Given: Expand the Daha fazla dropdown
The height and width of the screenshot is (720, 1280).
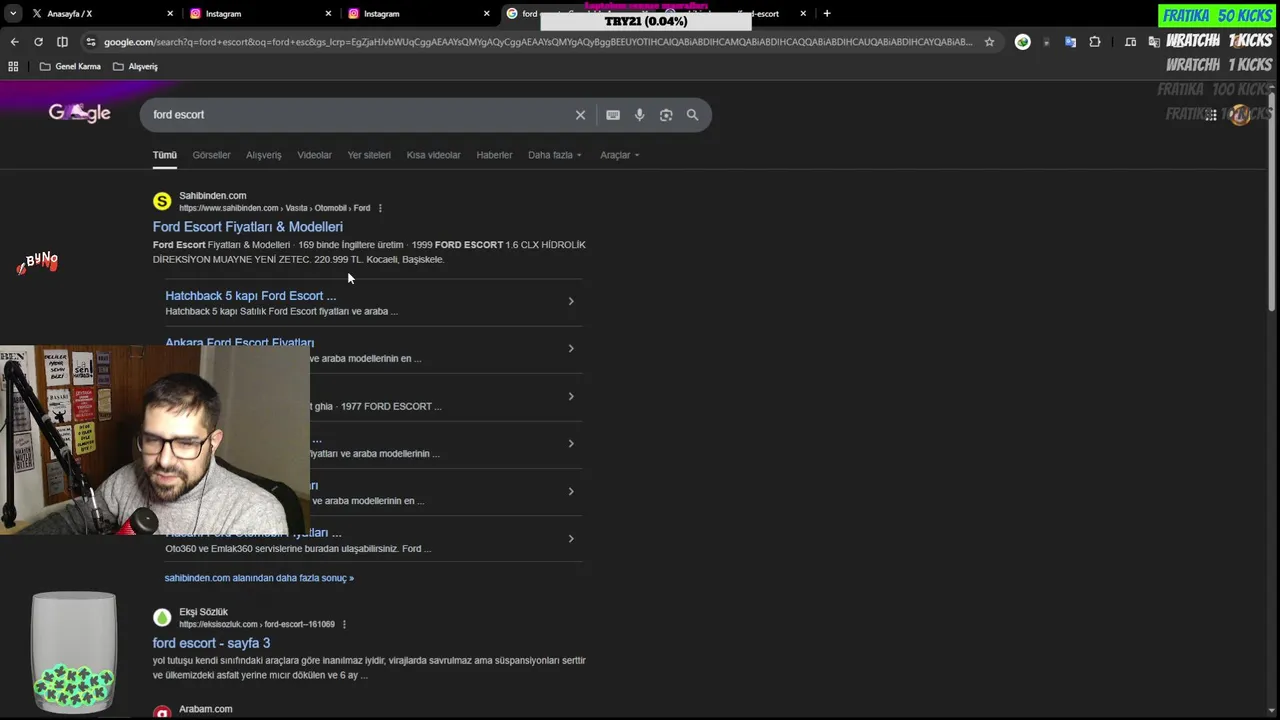Looking at the screenshot, I should click(555, 155).
